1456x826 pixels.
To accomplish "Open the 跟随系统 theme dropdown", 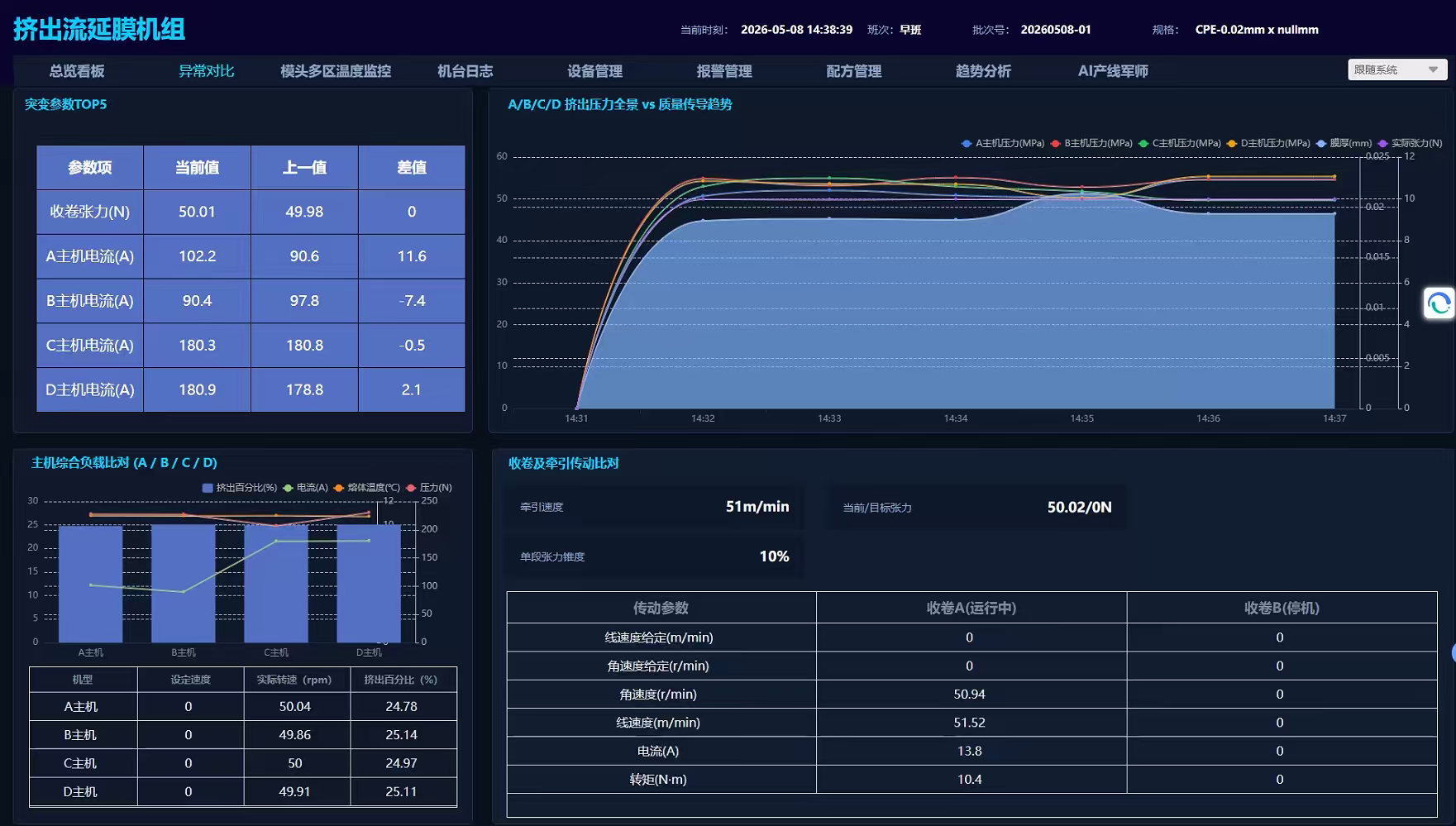I will coord(1397,69).
